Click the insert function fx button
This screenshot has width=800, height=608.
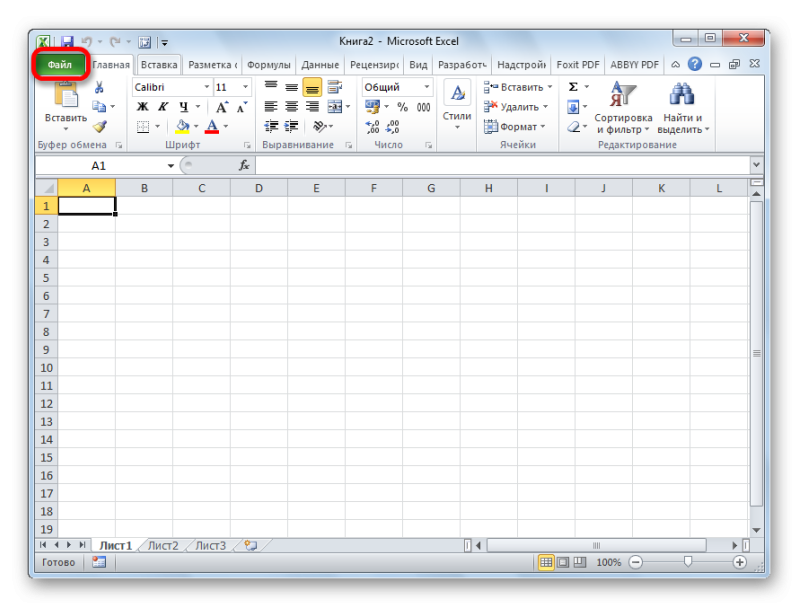[244, 165]
